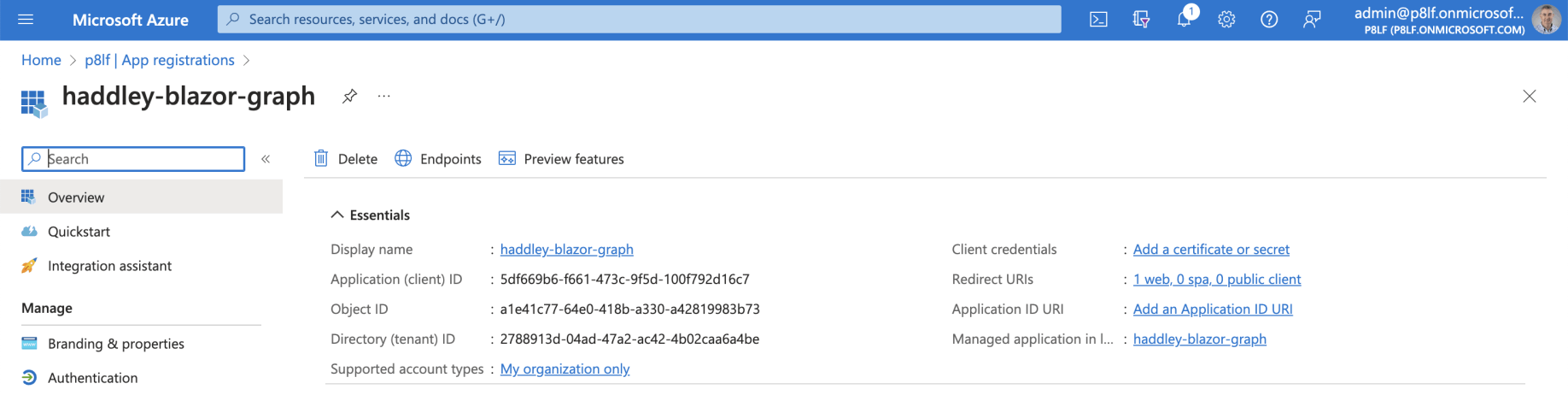
Task: Click Add a certificate or secret link
Action: [1210, 250]
